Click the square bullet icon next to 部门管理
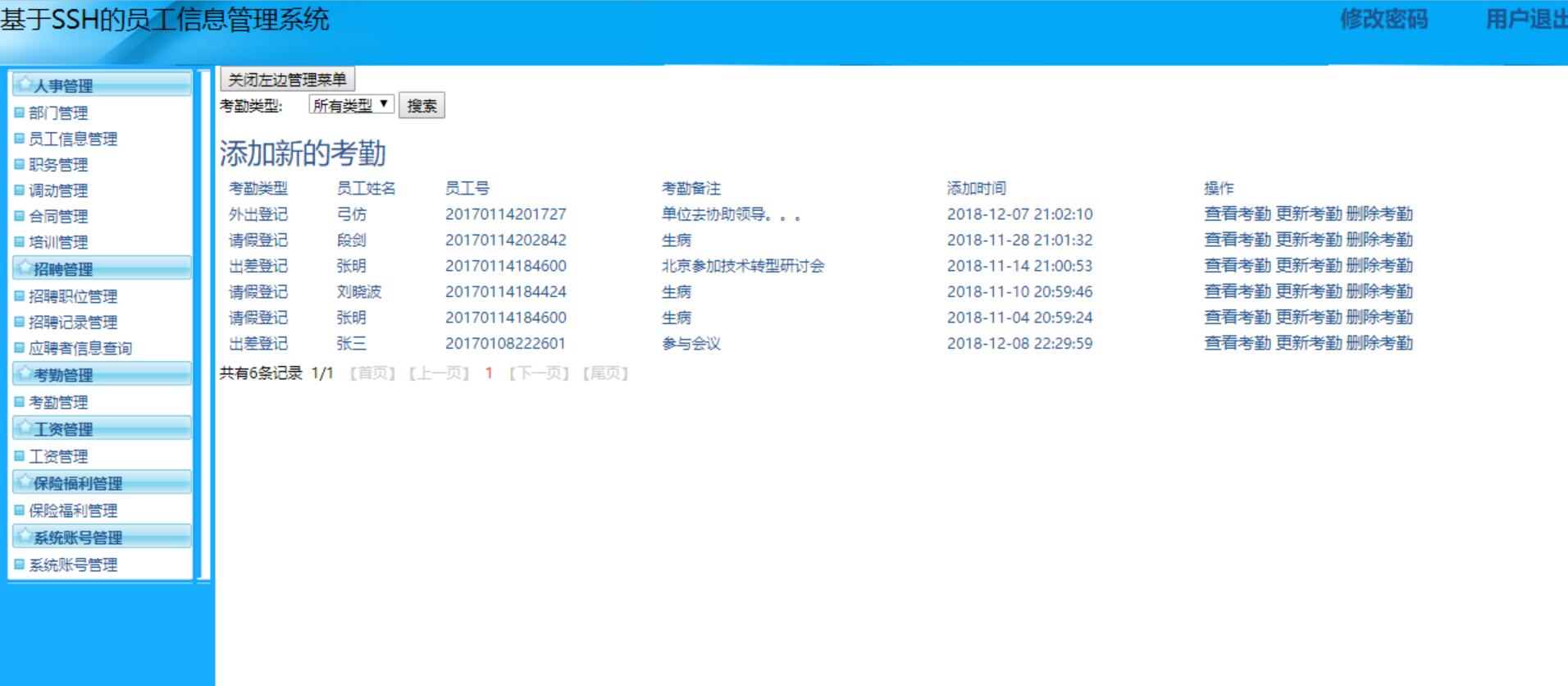Screen dimensions: 1568x686 coord(20,112)
